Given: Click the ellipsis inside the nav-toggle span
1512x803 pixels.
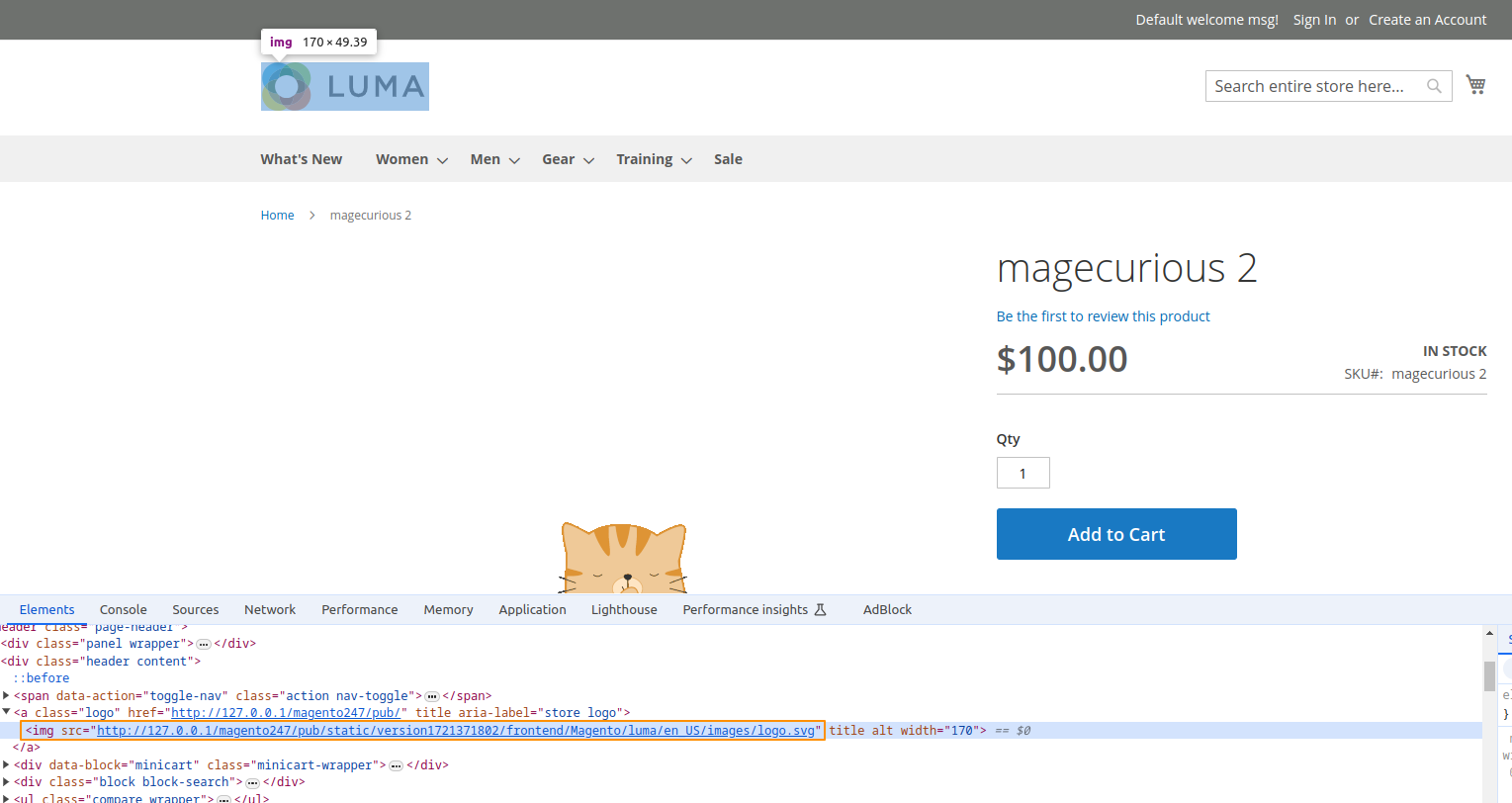Looking at the screenshot, I should point(431,695).
